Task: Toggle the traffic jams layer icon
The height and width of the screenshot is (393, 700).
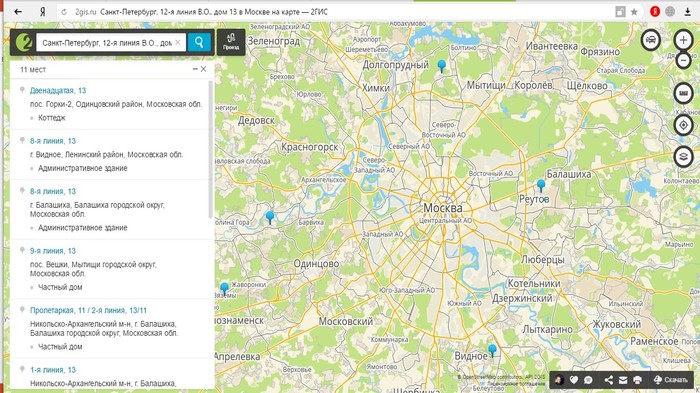Action: [651, 40]
